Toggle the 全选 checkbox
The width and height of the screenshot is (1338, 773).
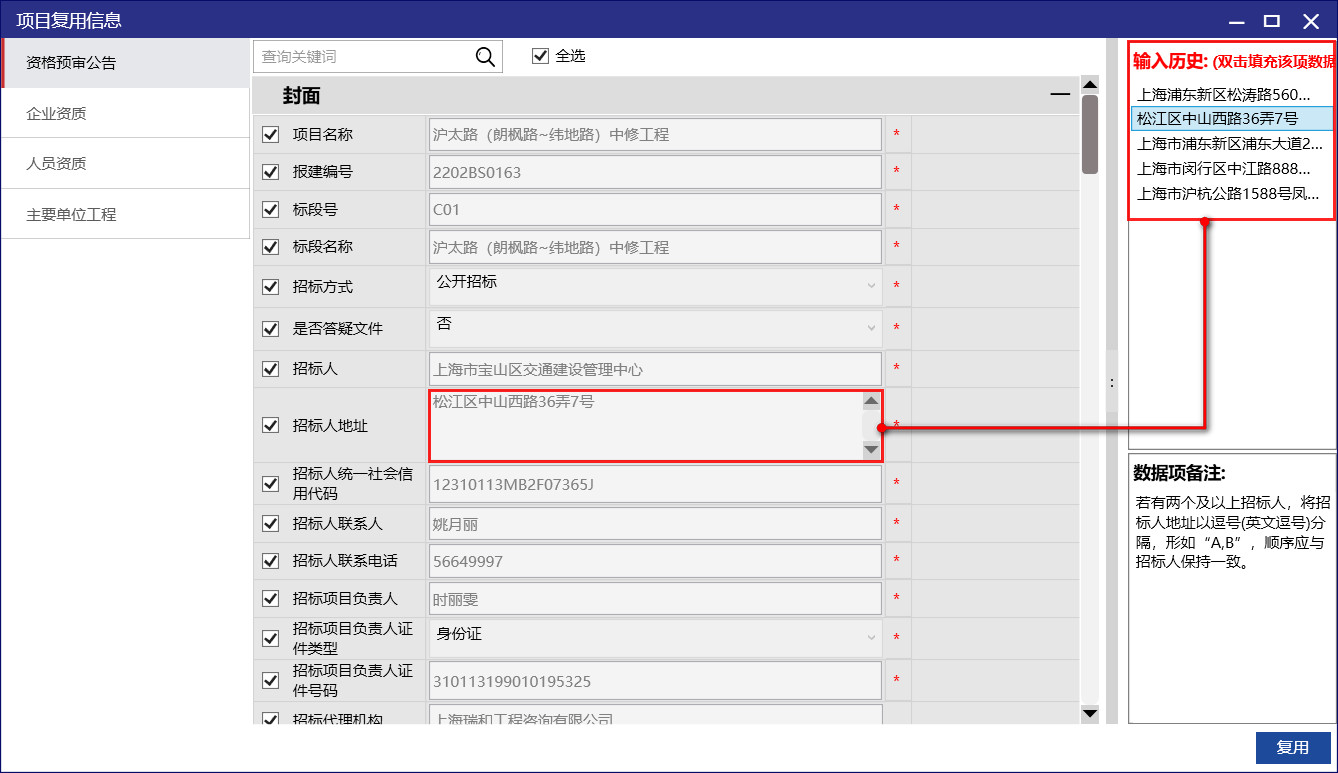pyautogui.click(x=541, y=56)
